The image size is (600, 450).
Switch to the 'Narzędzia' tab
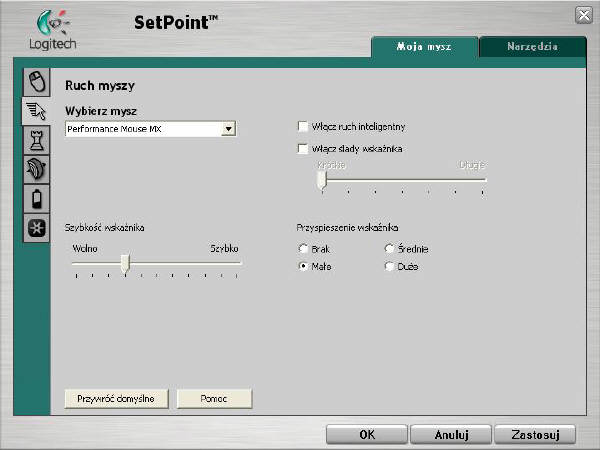(x=532, y=47)
